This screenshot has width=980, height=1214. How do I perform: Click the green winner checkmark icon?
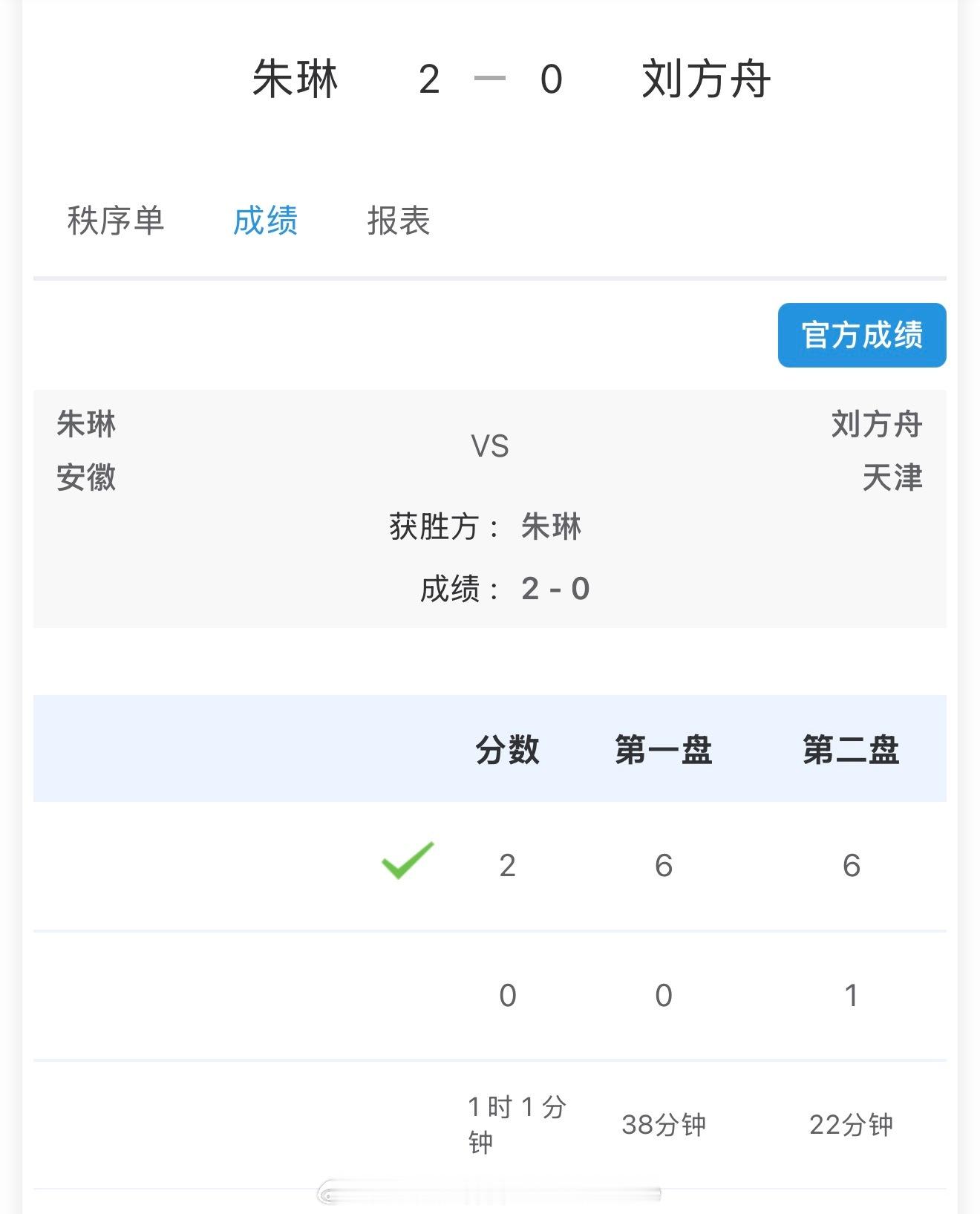click(407, 861)
